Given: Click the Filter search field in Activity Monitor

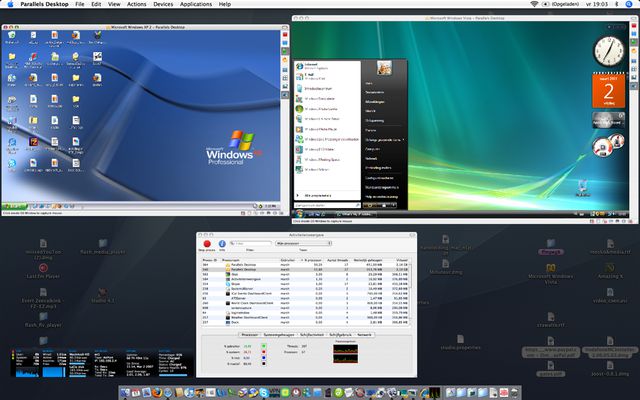Looking at the screenshot, I should coord(250,243).
